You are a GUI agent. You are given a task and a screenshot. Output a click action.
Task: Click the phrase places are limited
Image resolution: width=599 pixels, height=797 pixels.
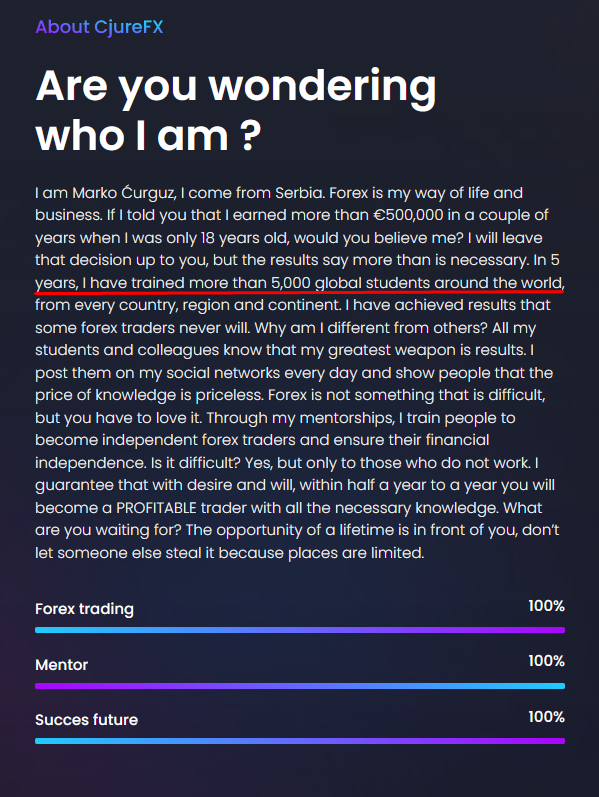[x=356, y=553]
